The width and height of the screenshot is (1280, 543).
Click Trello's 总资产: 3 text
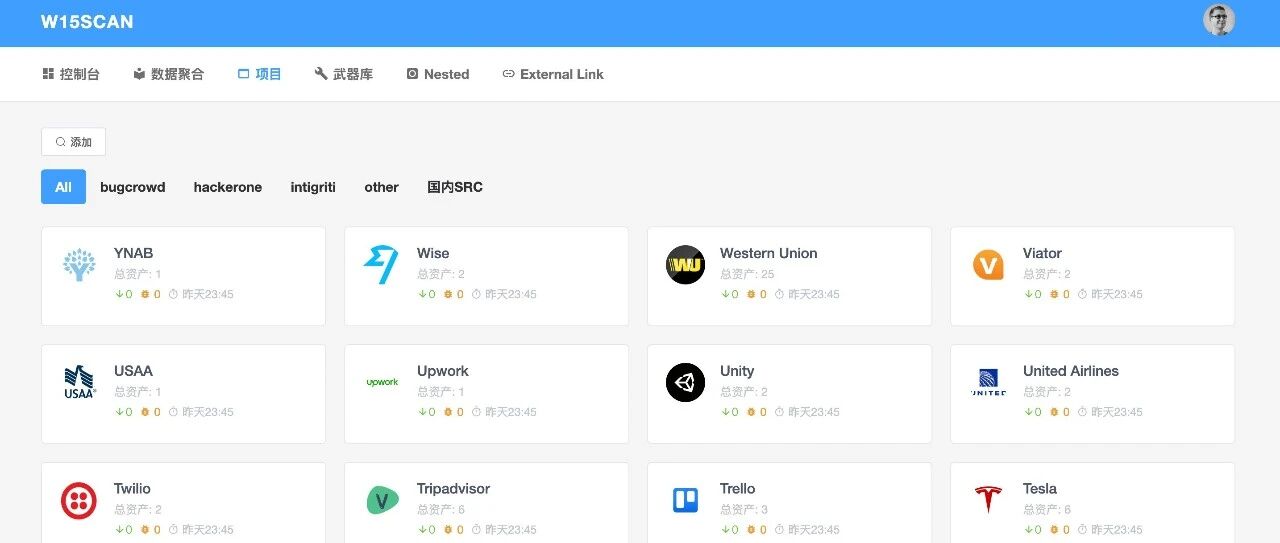pos(744,510)
